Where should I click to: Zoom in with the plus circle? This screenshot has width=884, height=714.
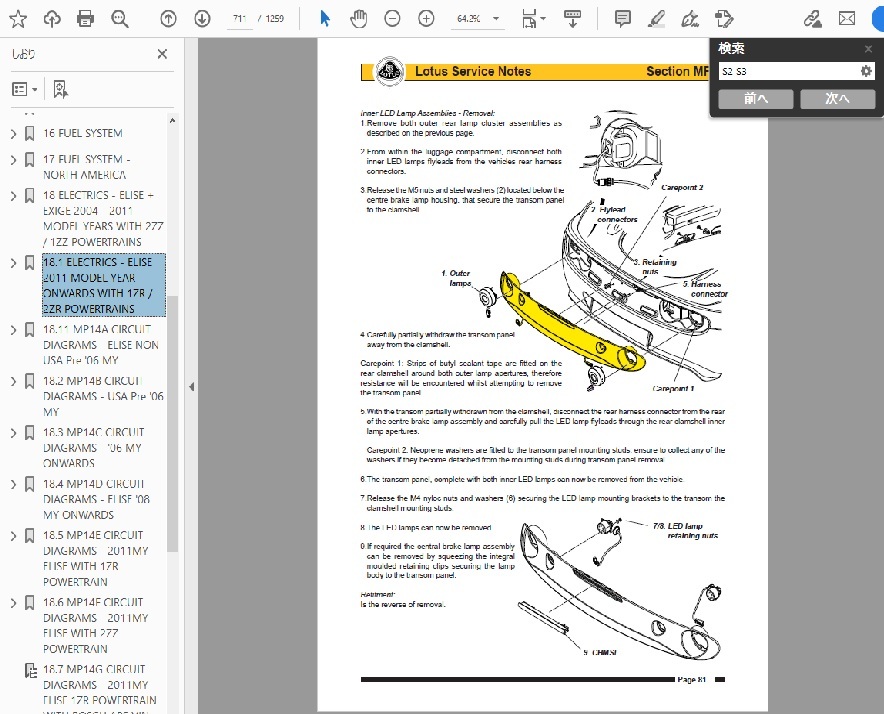click(426, 19)
